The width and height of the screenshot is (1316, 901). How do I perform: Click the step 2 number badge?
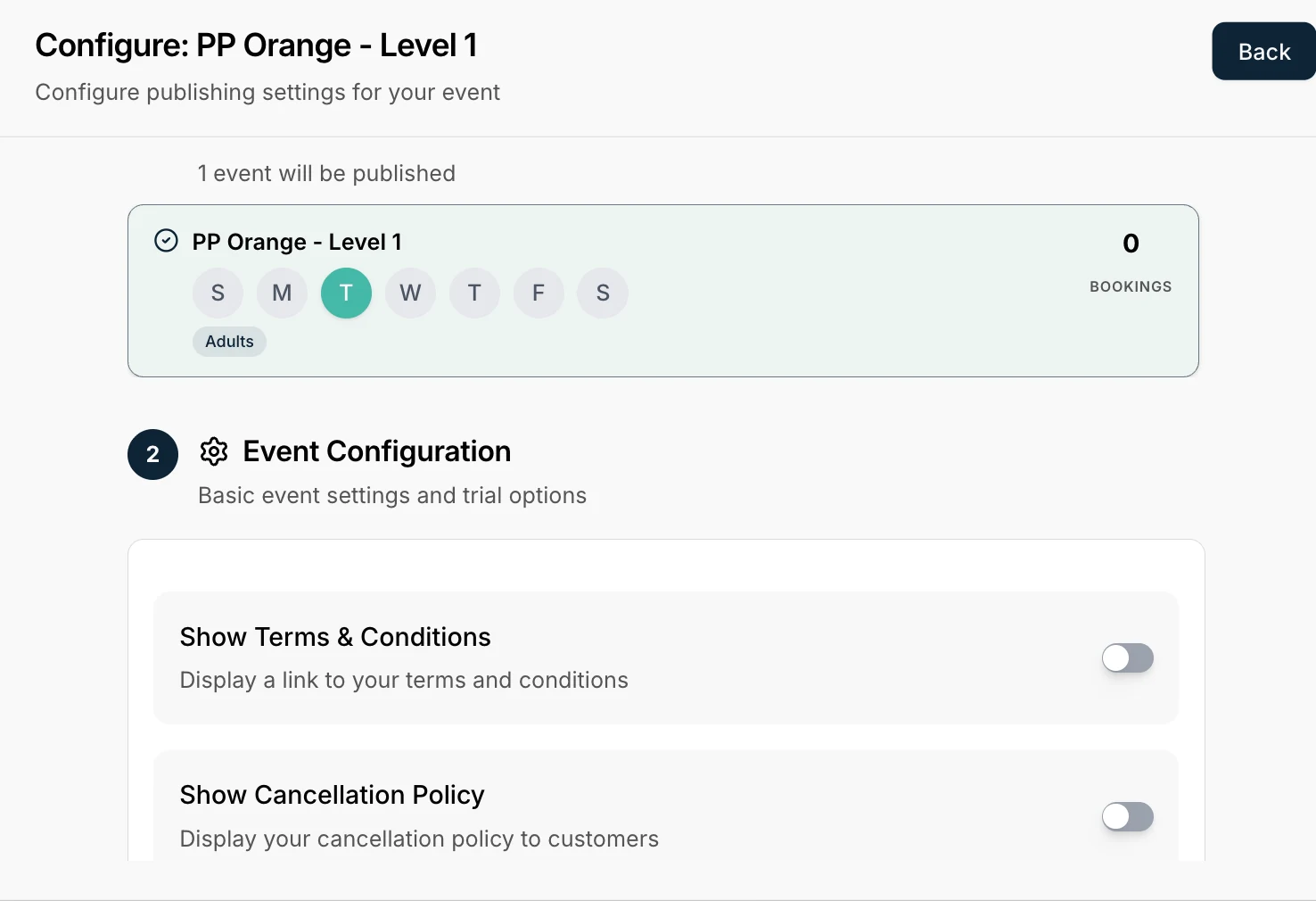coord(152,454)
